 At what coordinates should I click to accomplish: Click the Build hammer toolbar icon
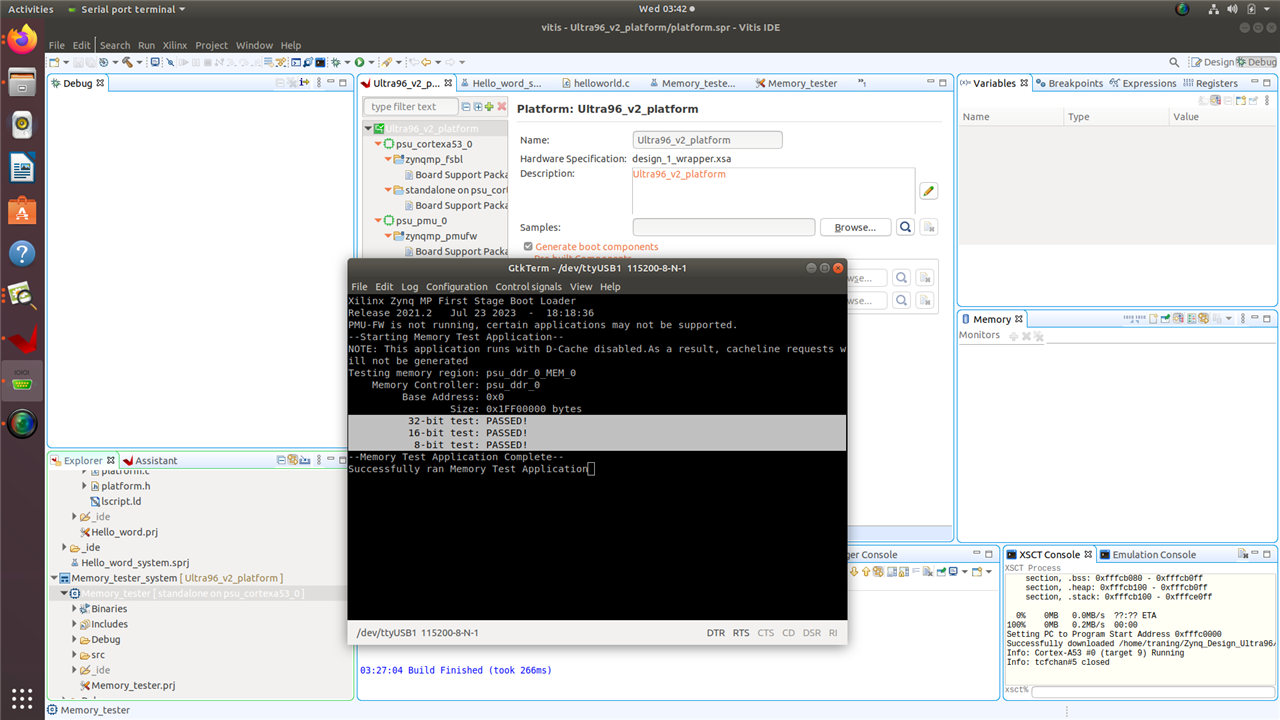pyautogui.click(x=127, y=62)
